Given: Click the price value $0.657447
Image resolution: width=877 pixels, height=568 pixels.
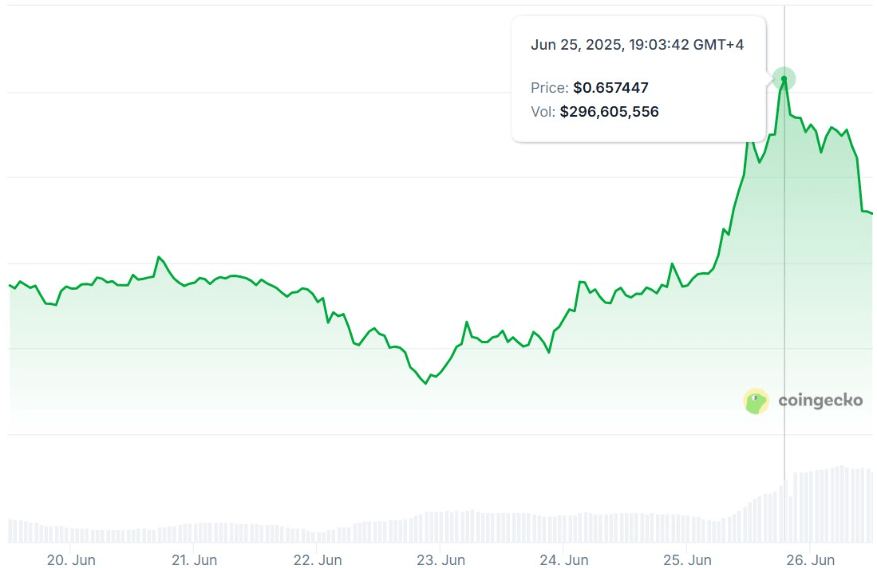Looking at the screenshot, I should pos(611,88).
